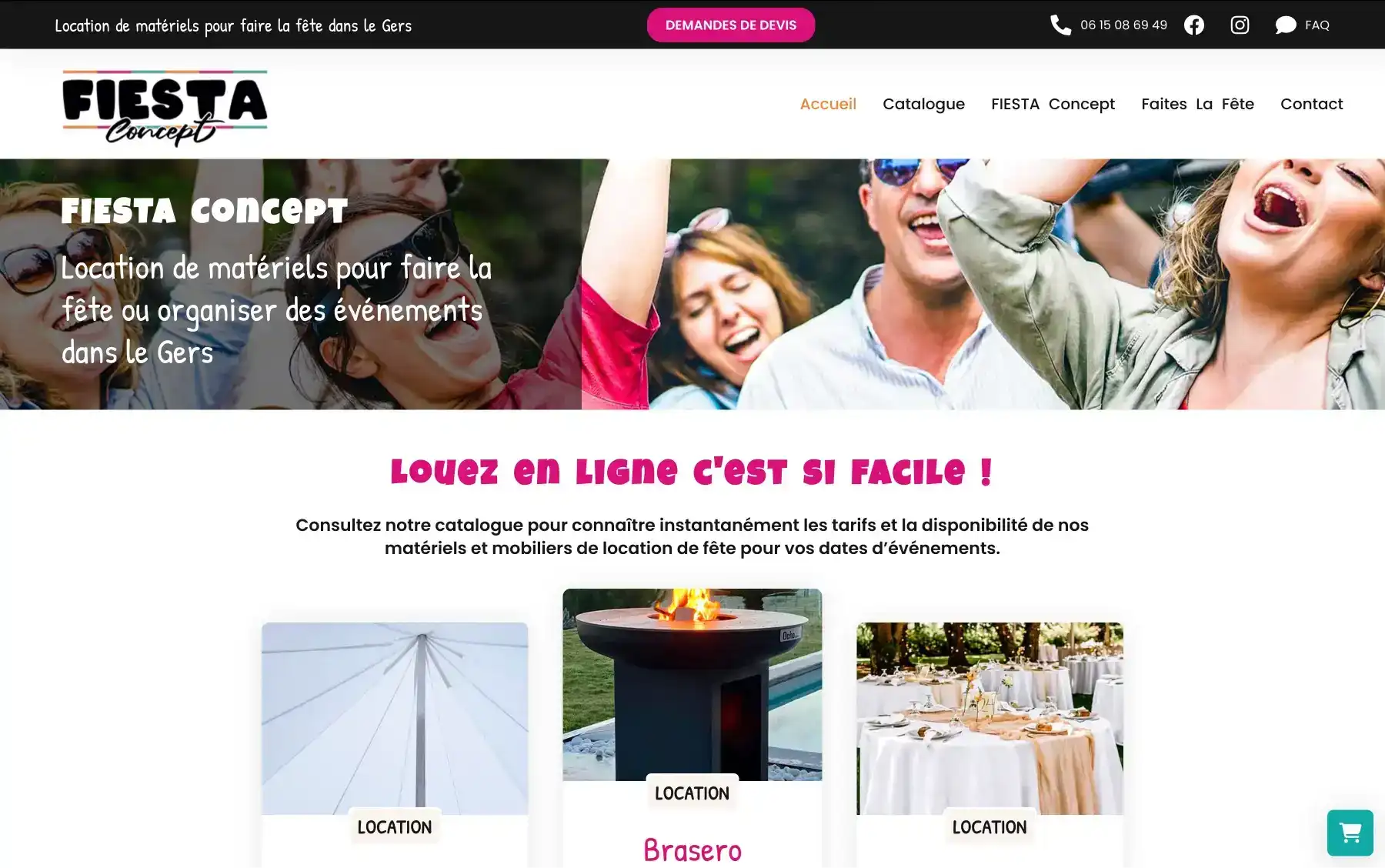The width and height of the screenshot is (1385, 868).
Task: Open the Instagram profile icon
Action: (1240, 25)
